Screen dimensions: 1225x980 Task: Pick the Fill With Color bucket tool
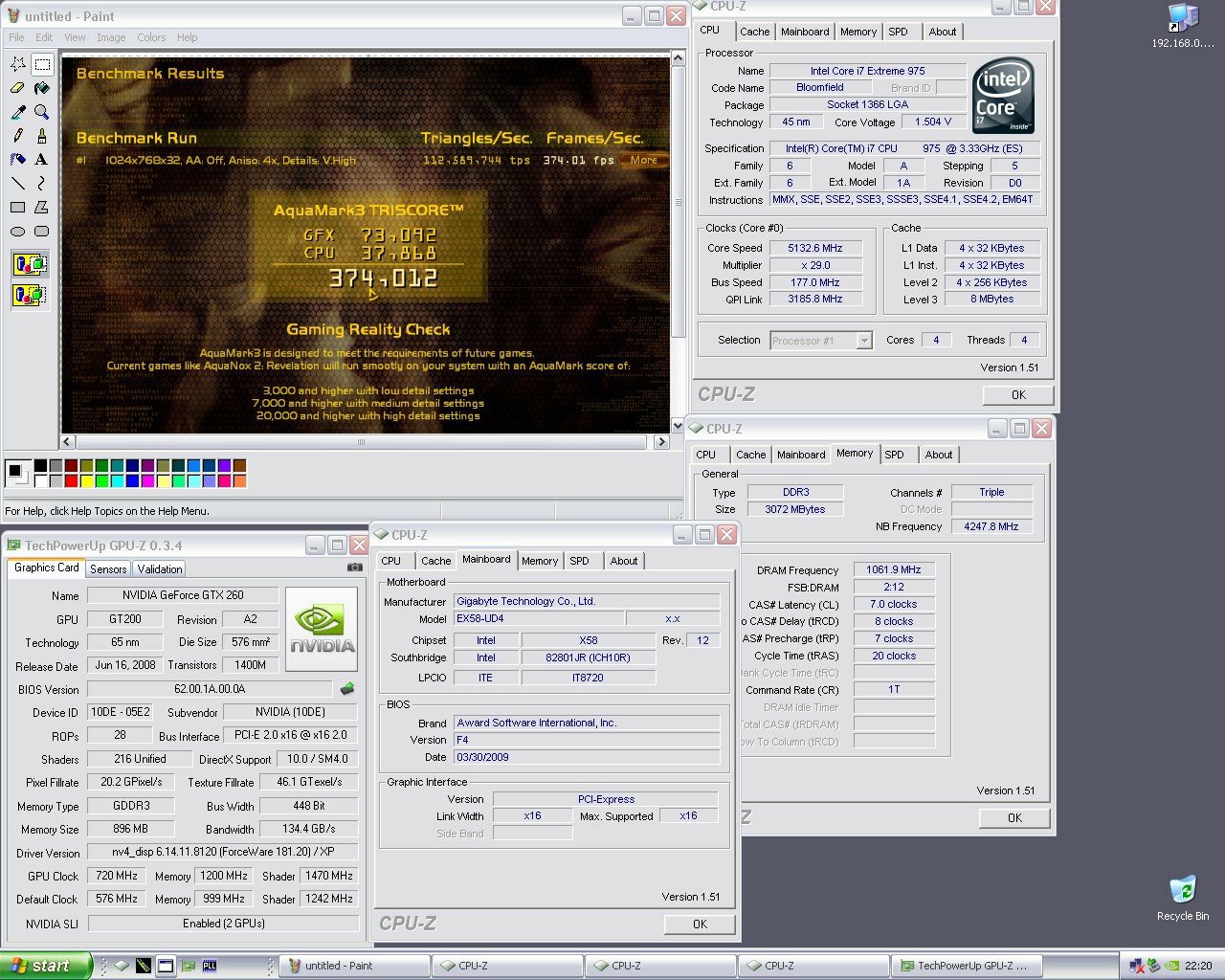(42, 88)
